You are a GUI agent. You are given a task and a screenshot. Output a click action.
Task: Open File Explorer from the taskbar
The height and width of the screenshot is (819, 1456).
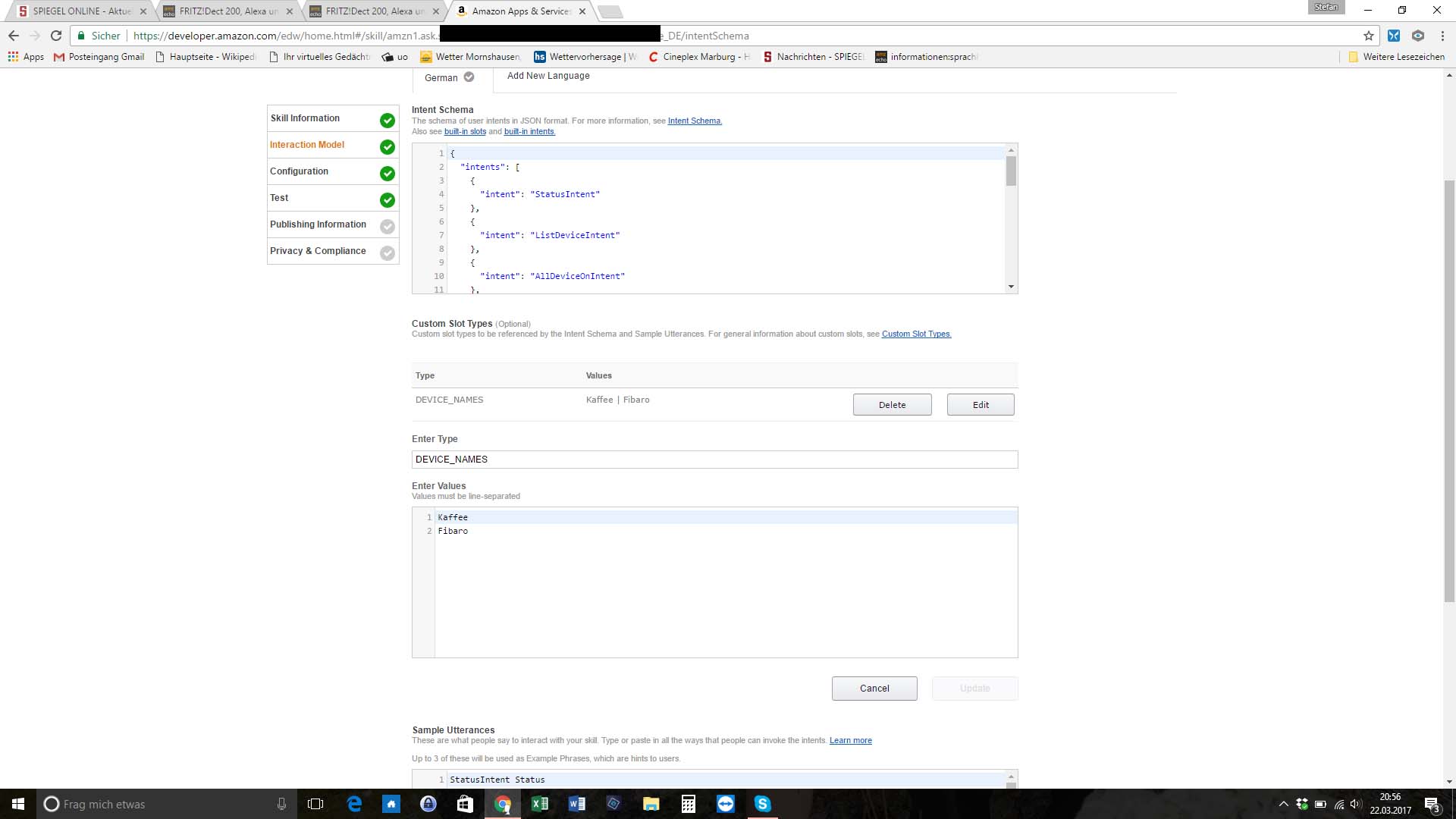tap(651, 804)
